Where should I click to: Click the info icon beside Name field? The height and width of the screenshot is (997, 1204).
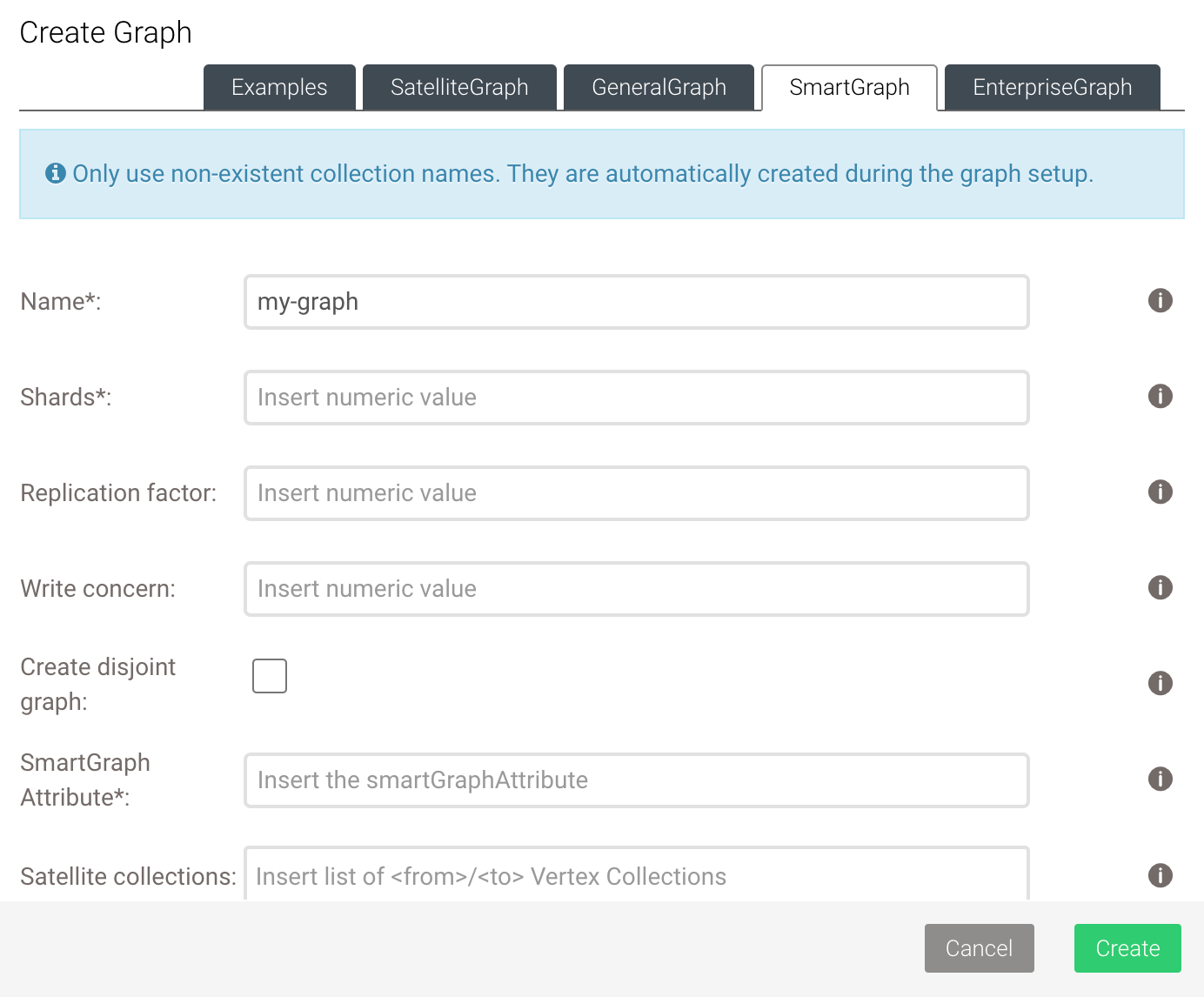[1160, 301]
